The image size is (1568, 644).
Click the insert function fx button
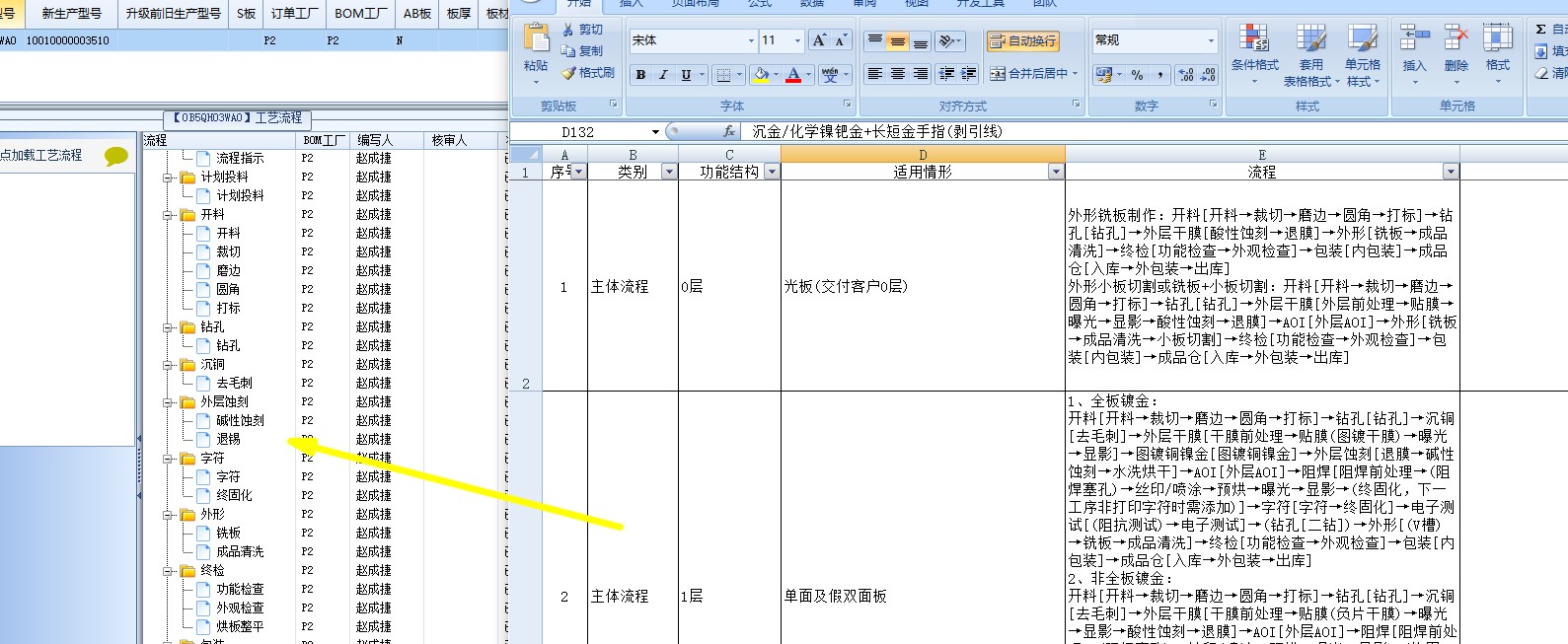pos(729,131)
